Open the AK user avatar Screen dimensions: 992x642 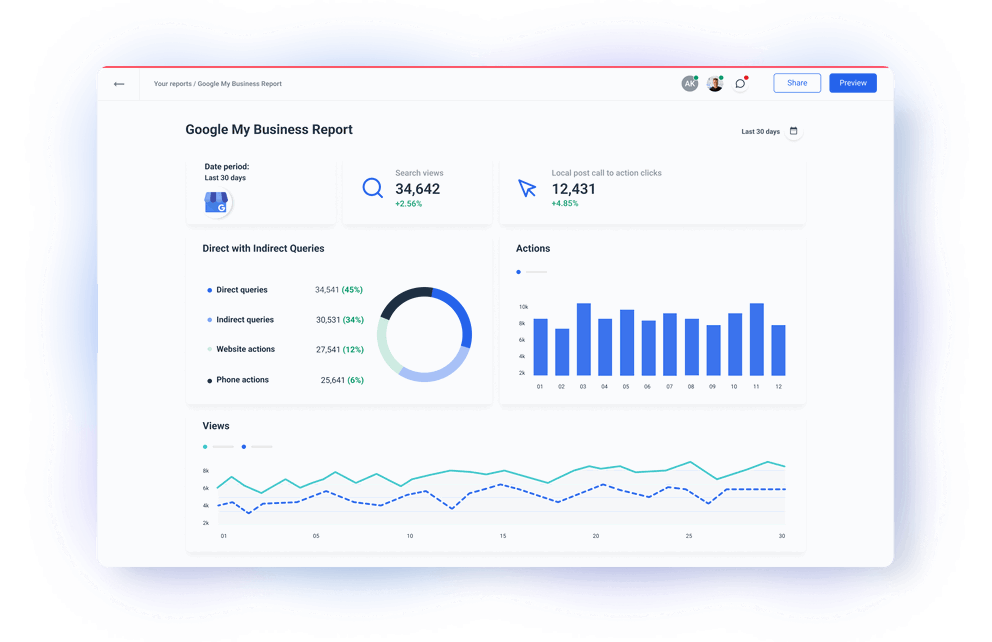tap(689, 83)
